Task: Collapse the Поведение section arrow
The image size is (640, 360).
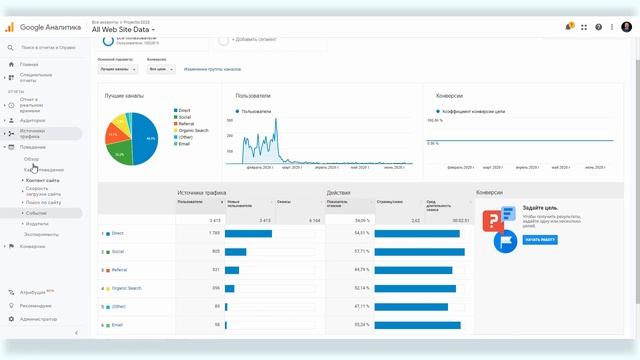Action: point(5,147)
